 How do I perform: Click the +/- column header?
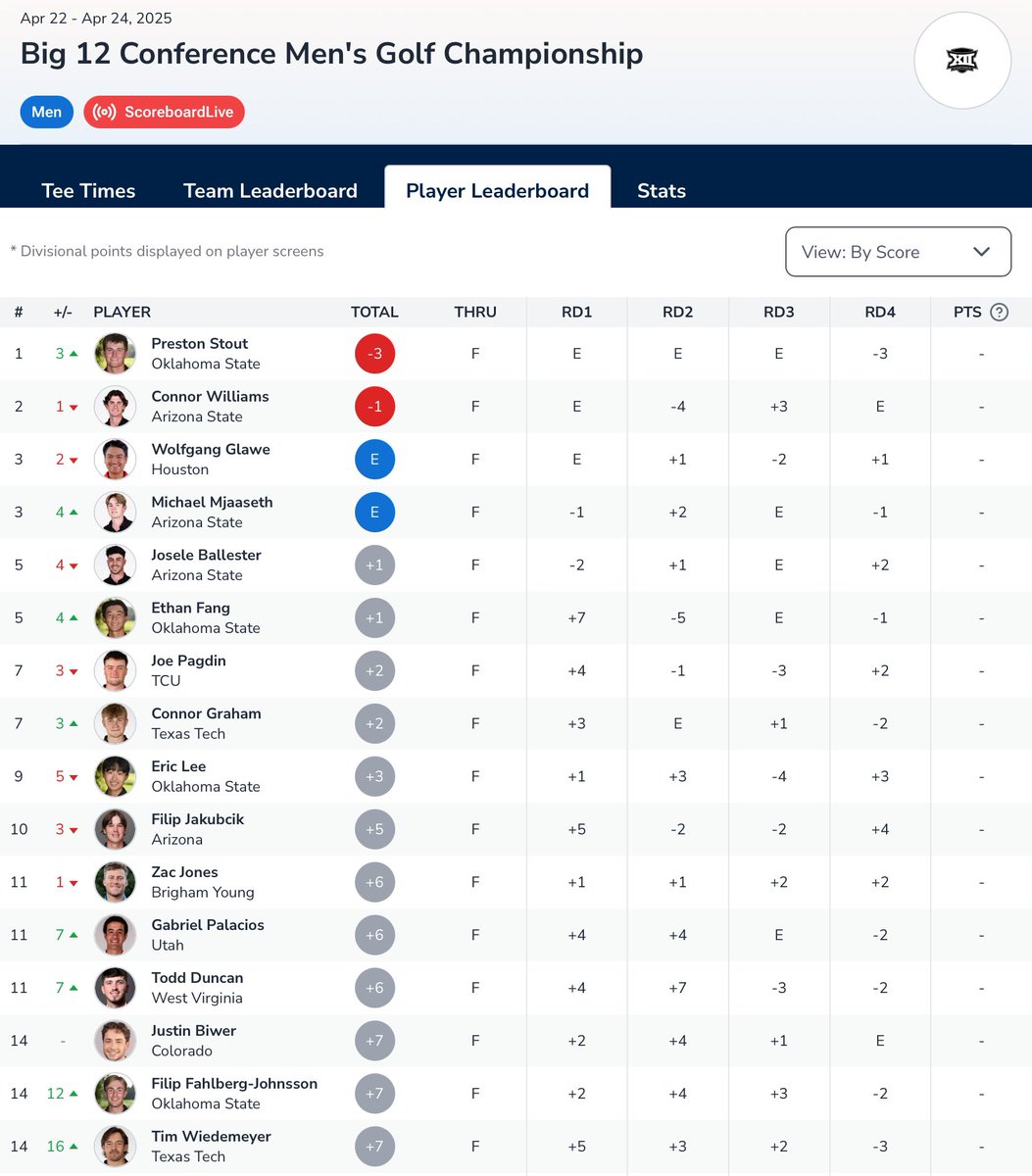[63, 312]
